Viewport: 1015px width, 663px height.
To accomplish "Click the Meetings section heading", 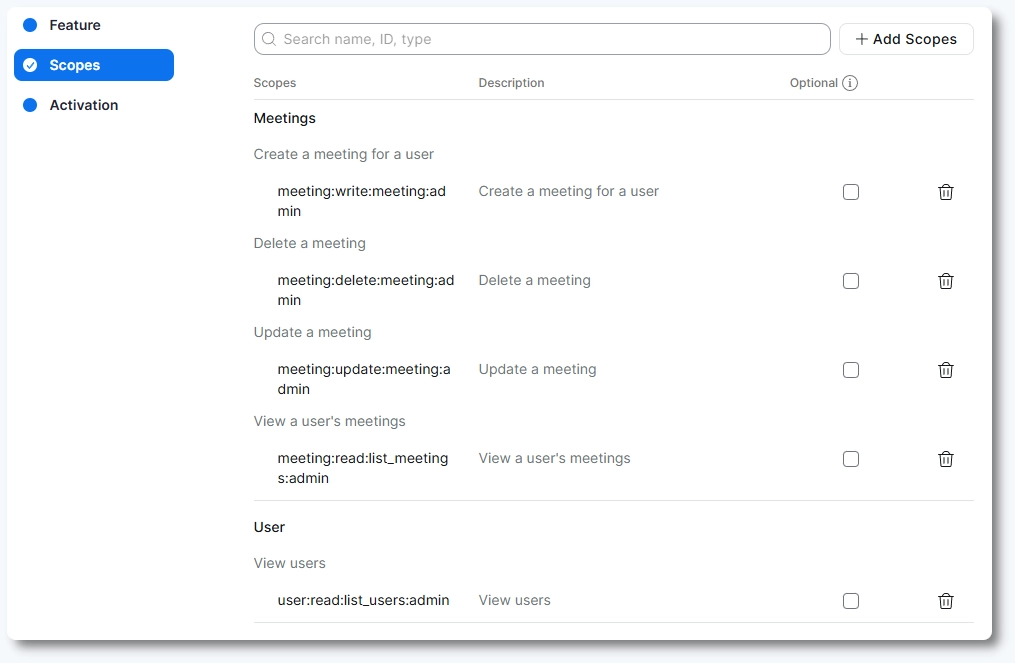I will click(x=285, y=118).
